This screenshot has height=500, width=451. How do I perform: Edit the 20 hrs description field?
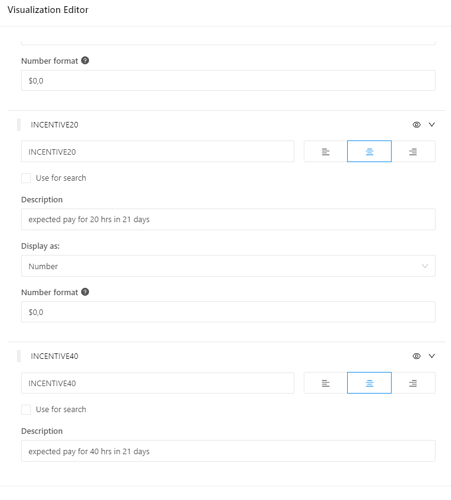coord(228,219)
